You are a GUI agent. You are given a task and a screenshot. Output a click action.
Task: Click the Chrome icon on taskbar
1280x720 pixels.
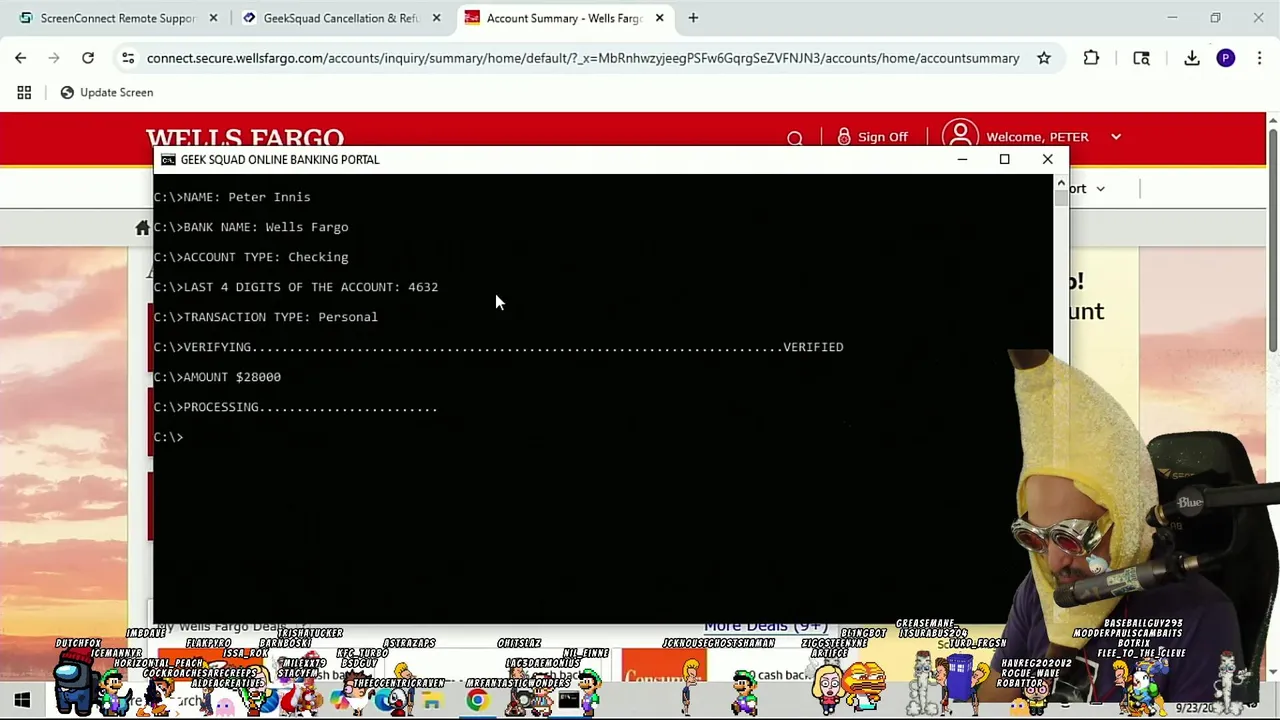tap(477, 701)
